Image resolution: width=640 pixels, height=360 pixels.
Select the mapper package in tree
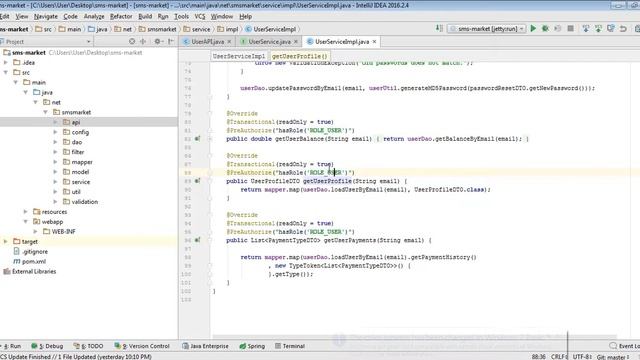[x=82, y=162]
